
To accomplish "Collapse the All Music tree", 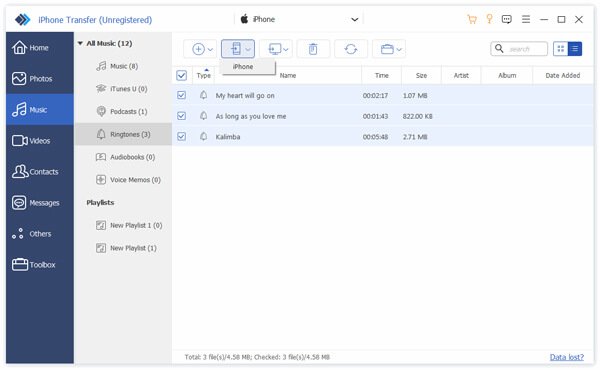I will 80,43.
